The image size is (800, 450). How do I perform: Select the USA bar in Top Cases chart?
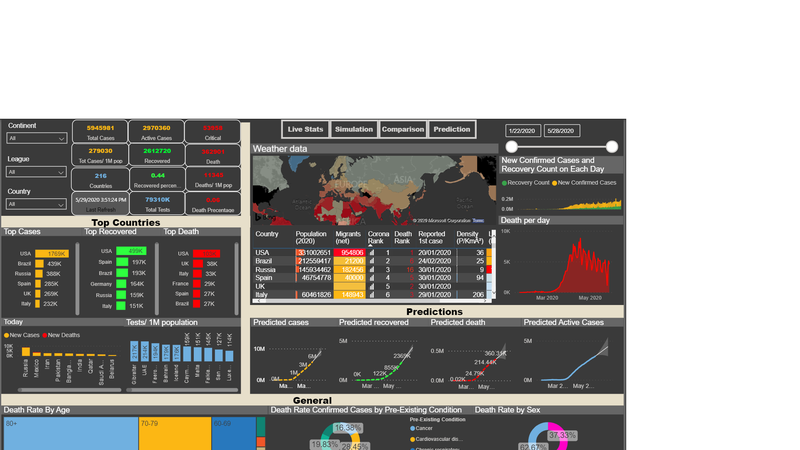[51, 253]
